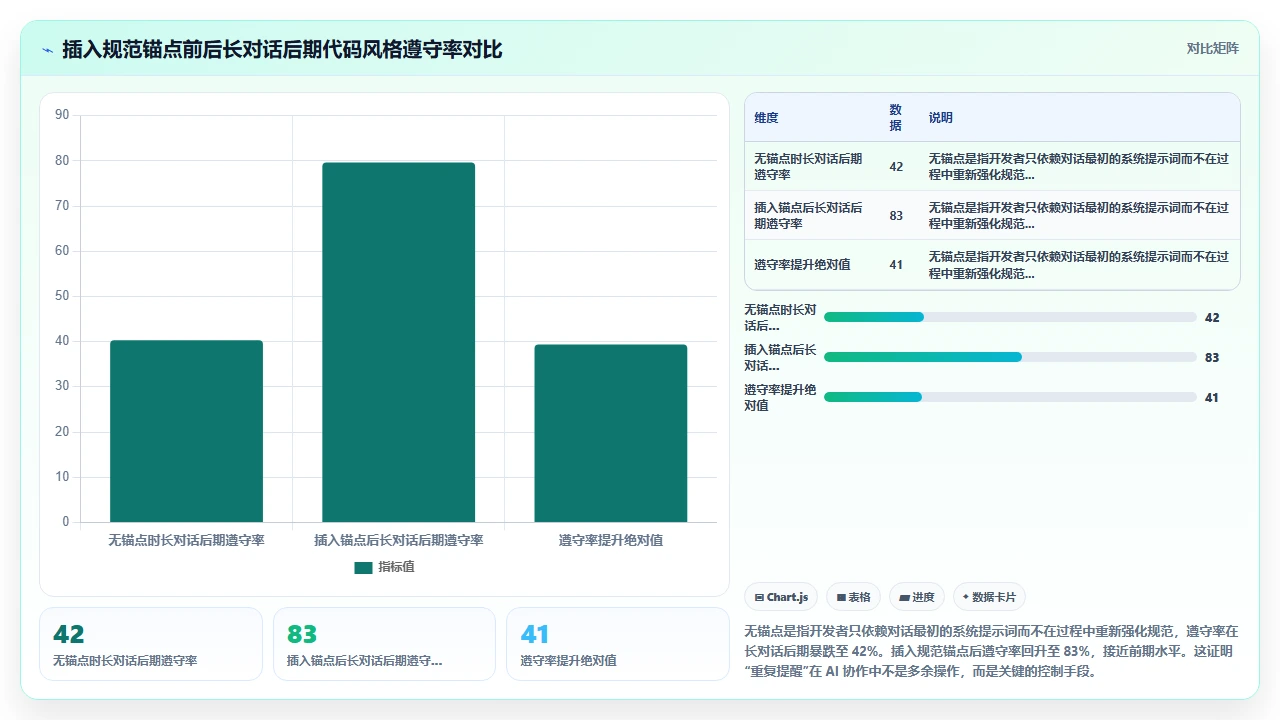The height and width of the screenshot is (720, 1280).
Task: Click the page title 插入规范锚点前后长对话后期代码风格遵守率对比
Action: [x=282, y=49]
